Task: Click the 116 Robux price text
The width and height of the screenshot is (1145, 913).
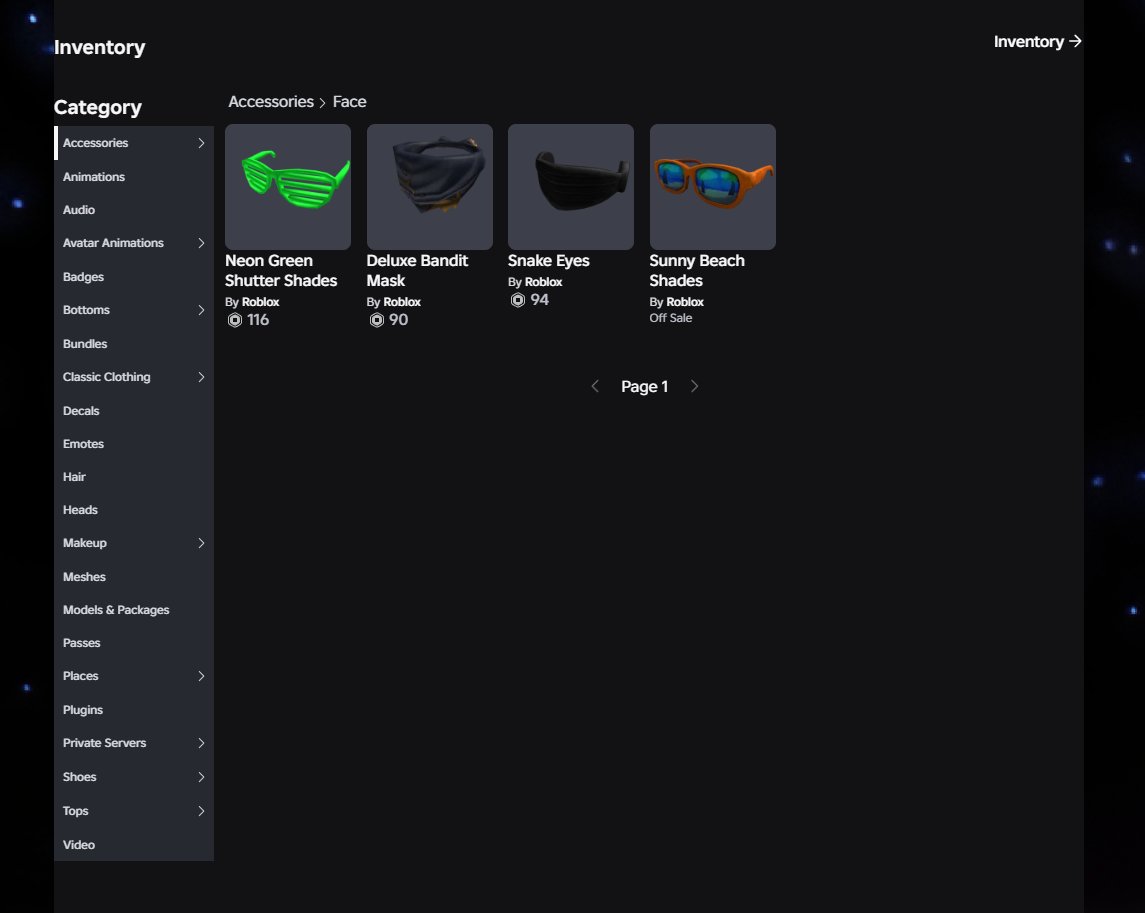Action: click(x=258, y=320)
